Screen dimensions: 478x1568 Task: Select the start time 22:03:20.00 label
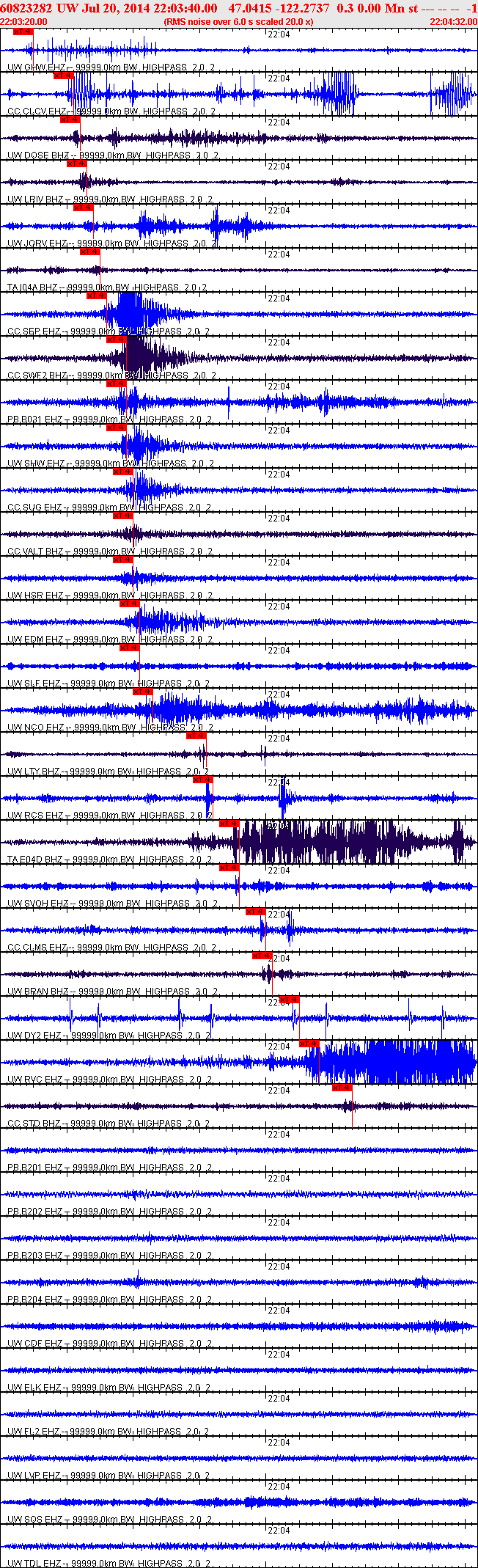[x=24, y=22]
